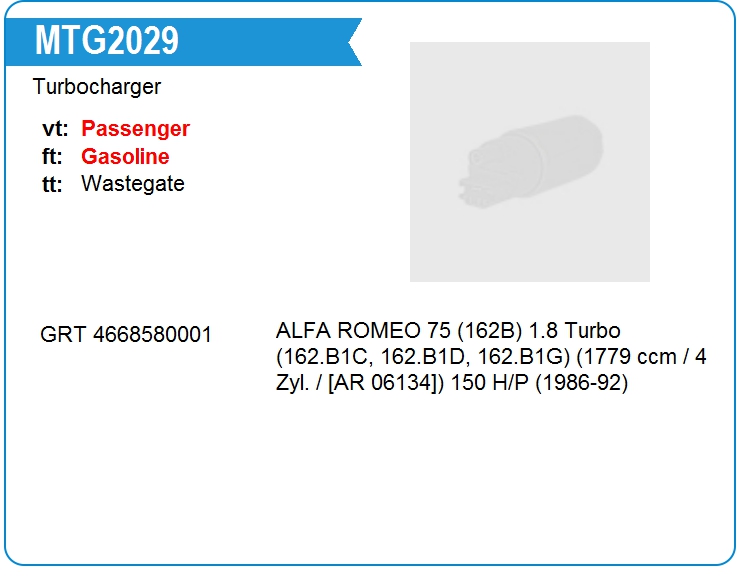Click the GRT manufacturer prefix
This screenshot has height=576, width=740.
pos(63,335)
